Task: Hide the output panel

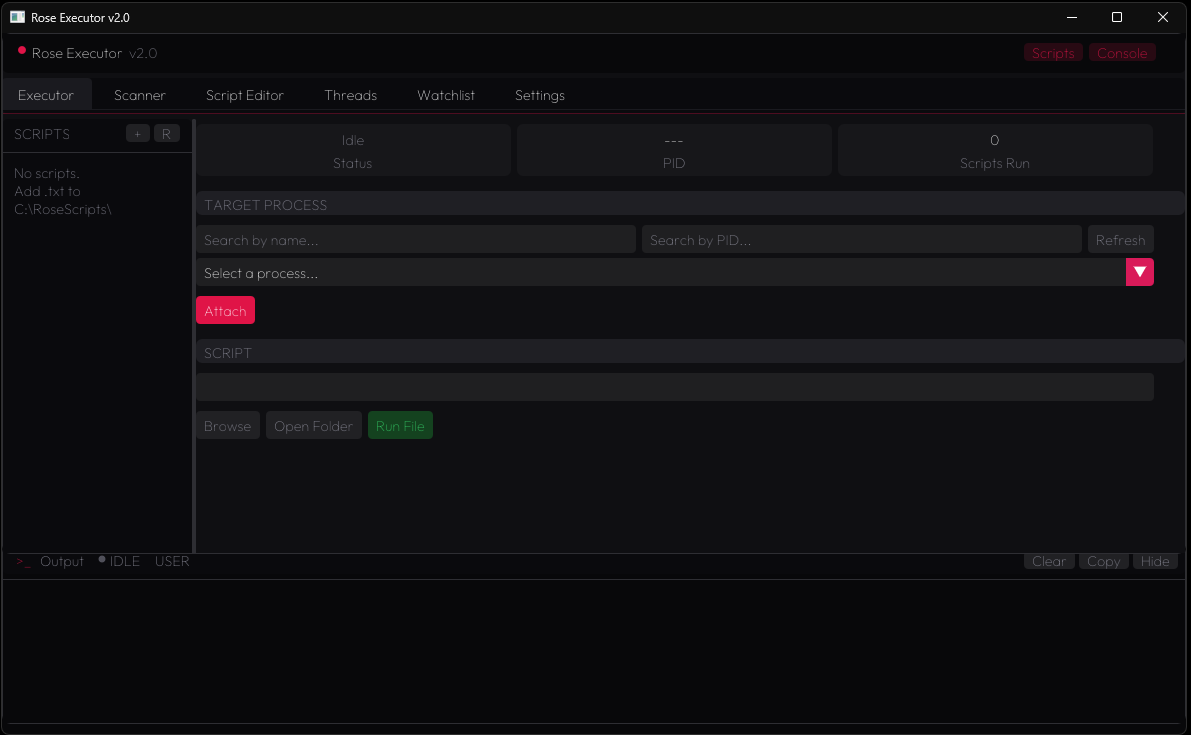Action: [1155, 561]
